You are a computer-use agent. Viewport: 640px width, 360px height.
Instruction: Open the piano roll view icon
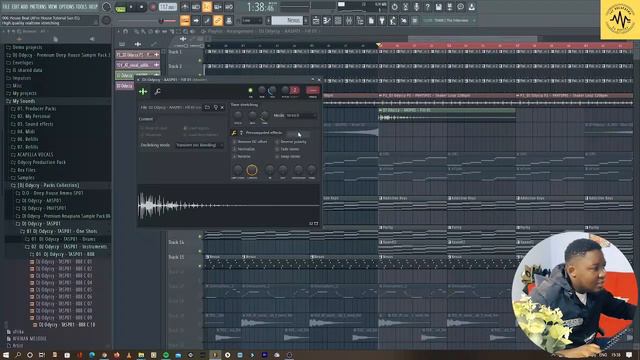tap(327, 20)
